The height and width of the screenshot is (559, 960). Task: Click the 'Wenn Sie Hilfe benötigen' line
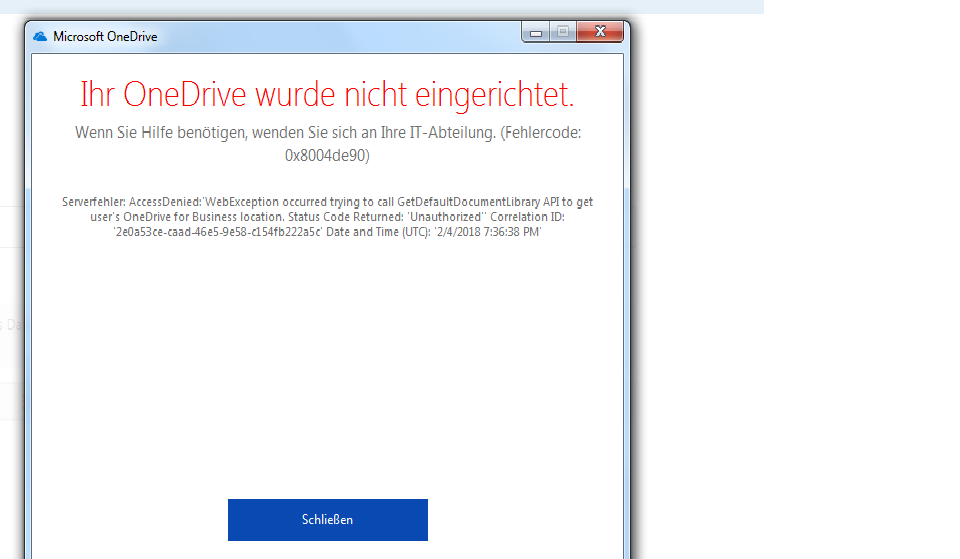point(328,133)
